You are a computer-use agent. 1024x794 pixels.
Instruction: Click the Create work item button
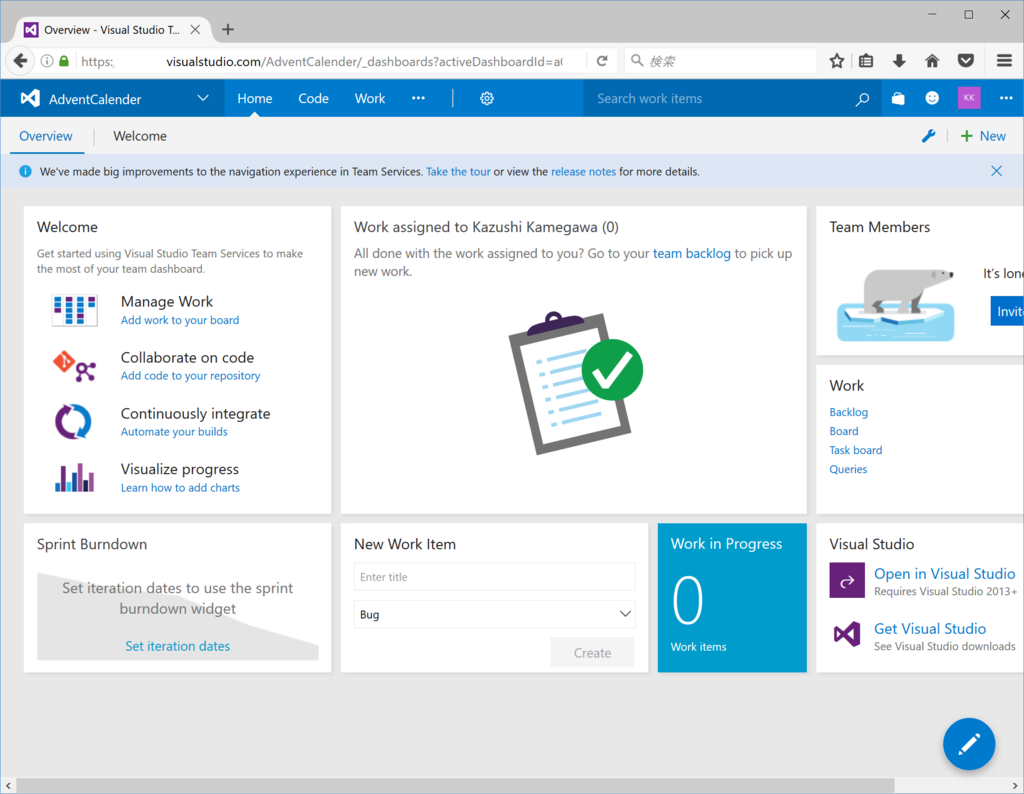592,652
